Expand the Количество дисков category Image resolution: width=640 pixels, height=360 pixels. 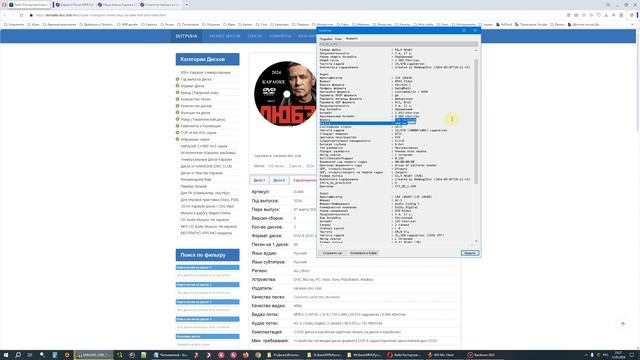point(178,106)
